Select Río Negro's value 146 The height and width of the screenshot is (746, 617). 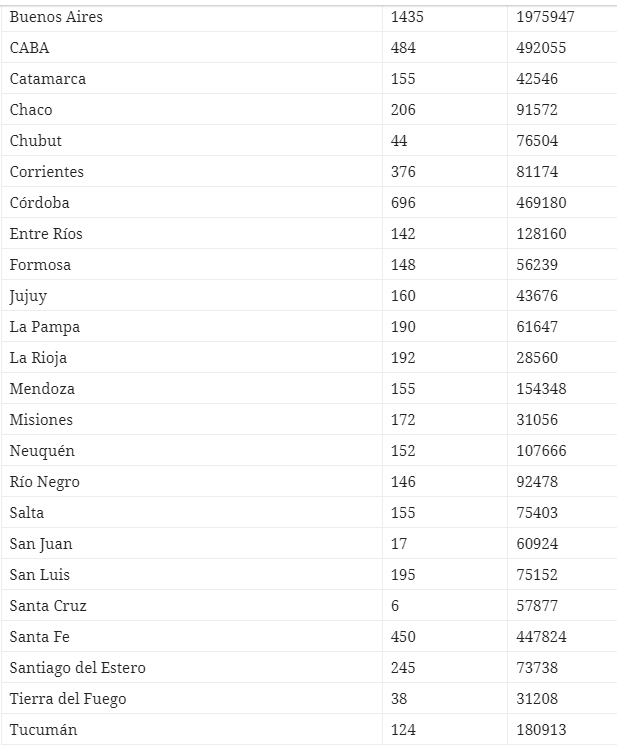pos(403,482)
